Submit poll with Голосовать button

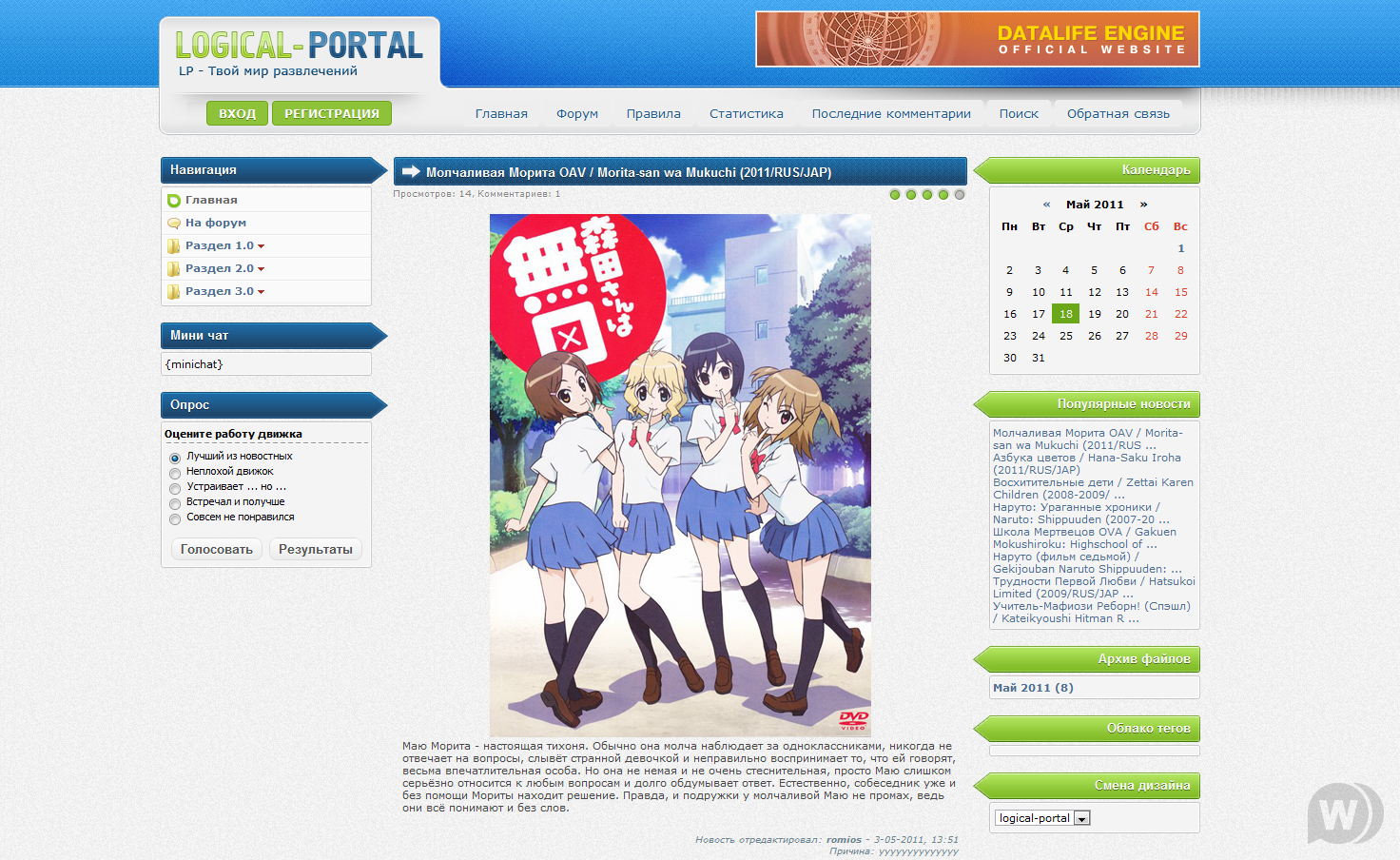click(x=217, y=549)
